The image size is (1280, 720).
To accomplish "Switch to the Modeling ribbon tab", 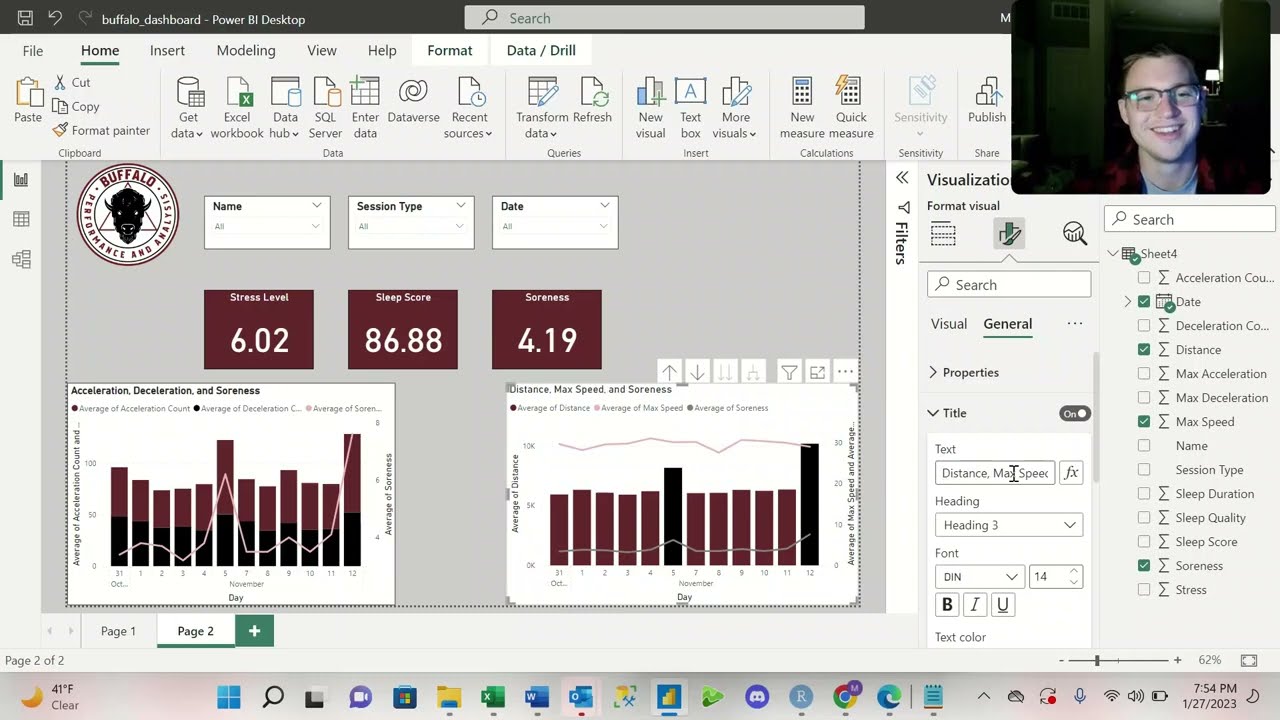I will pos(246,50).
